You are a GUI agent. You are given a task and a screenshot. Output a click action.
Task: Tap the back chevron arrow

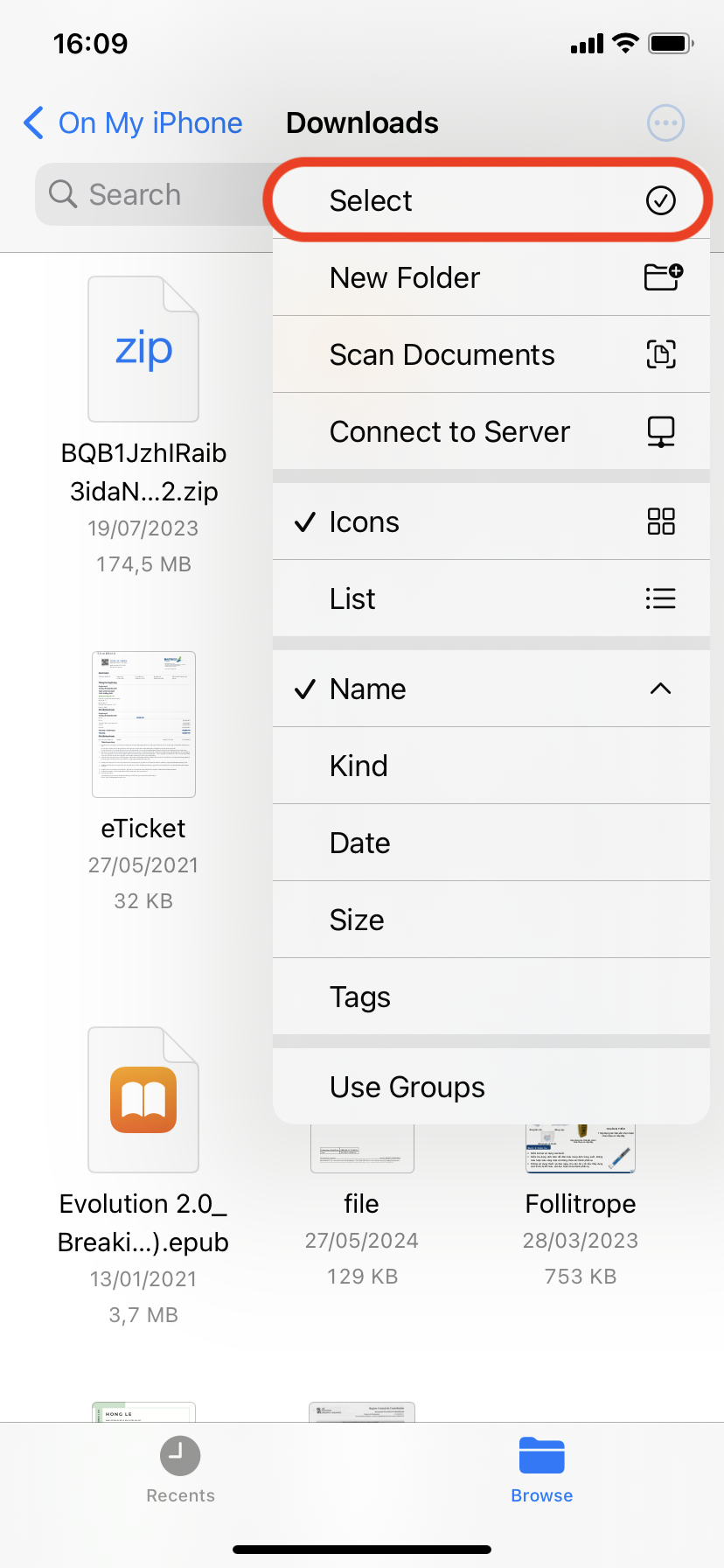pos(33,122)
